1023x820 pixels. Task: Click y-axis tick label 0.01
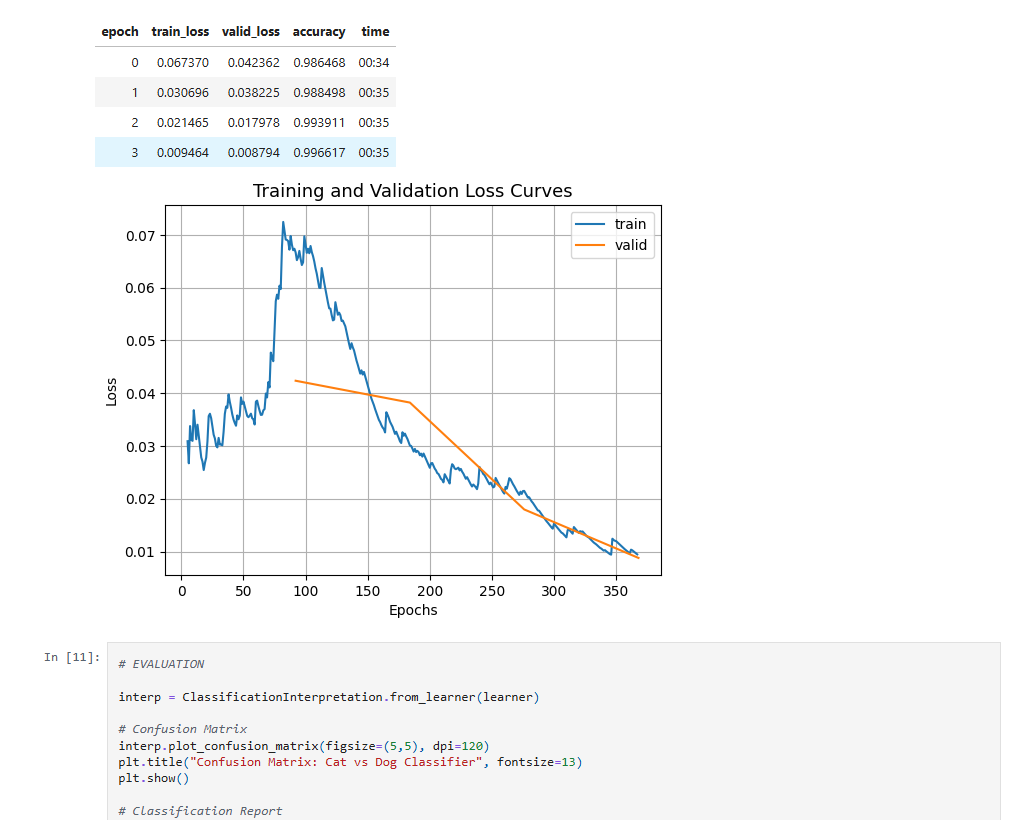click(x=140, y=553)
